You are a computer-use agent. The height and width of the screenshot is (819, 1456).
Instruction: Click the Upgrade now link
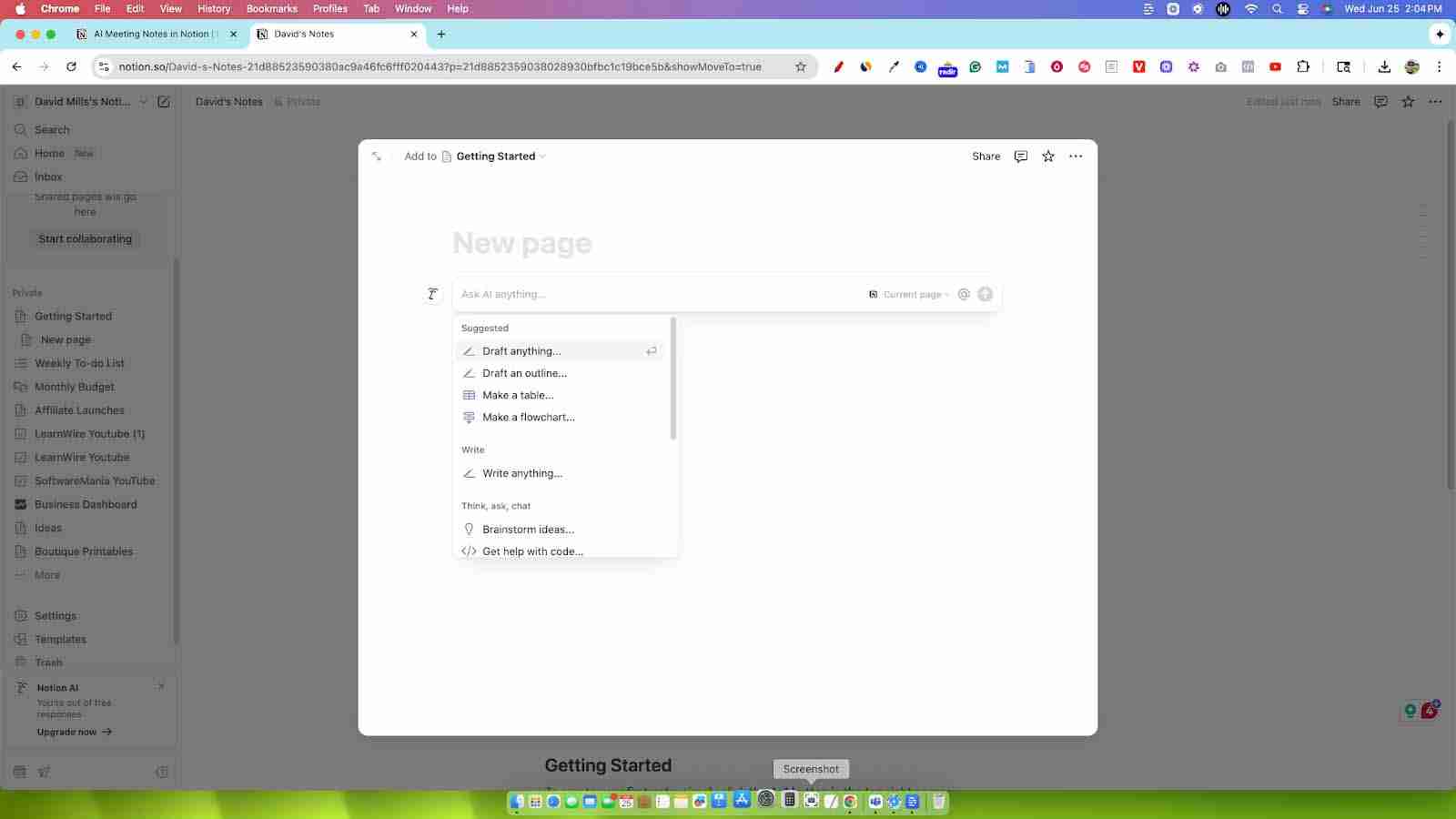point(75,732)
